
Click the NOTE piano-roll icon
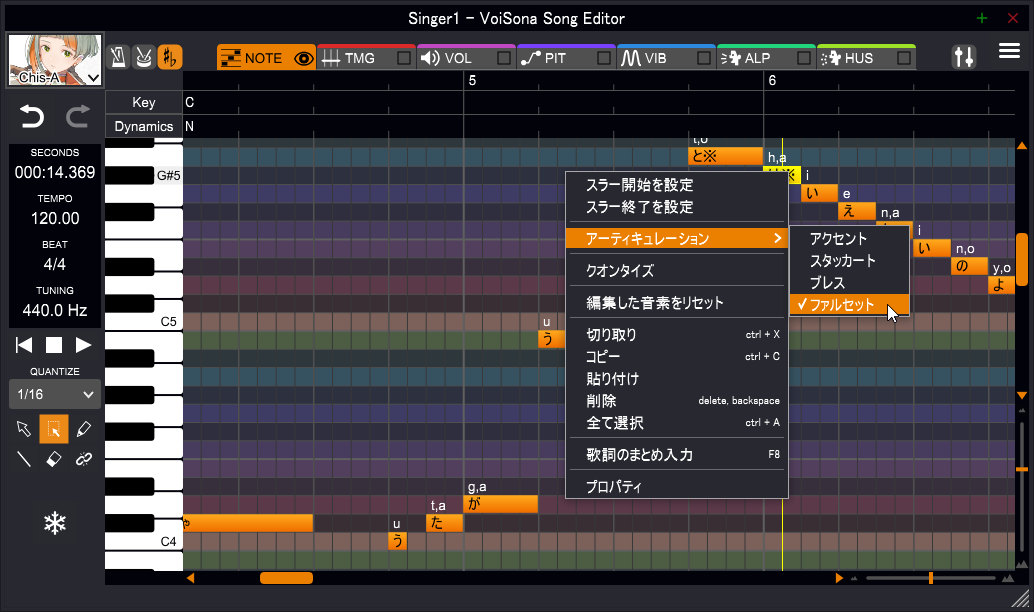pos(231,58)
